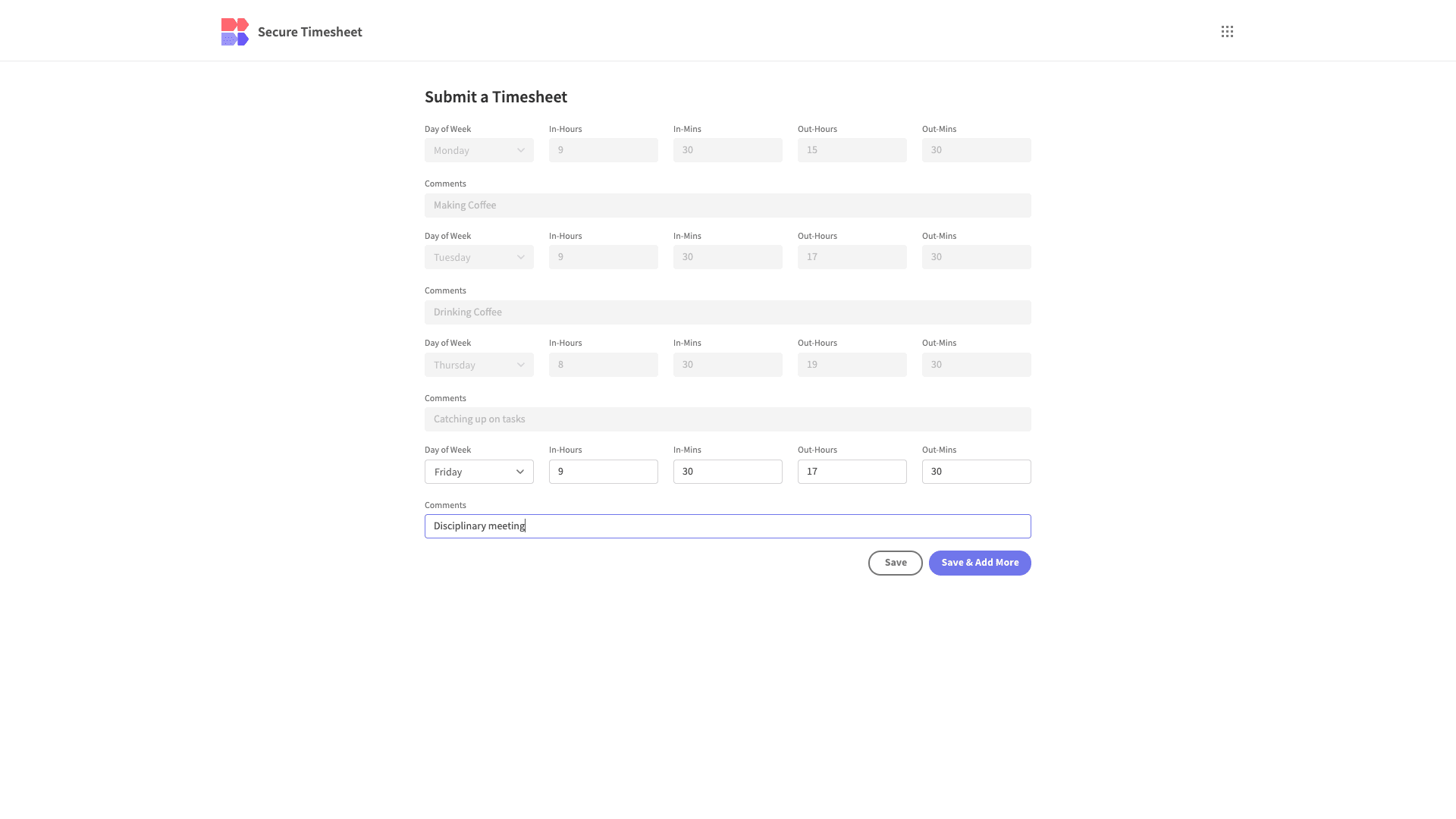Screen dimensions: 1456x819
Task: Click Out-Hours field in Tuesday row
Action: tap(852, 257)
